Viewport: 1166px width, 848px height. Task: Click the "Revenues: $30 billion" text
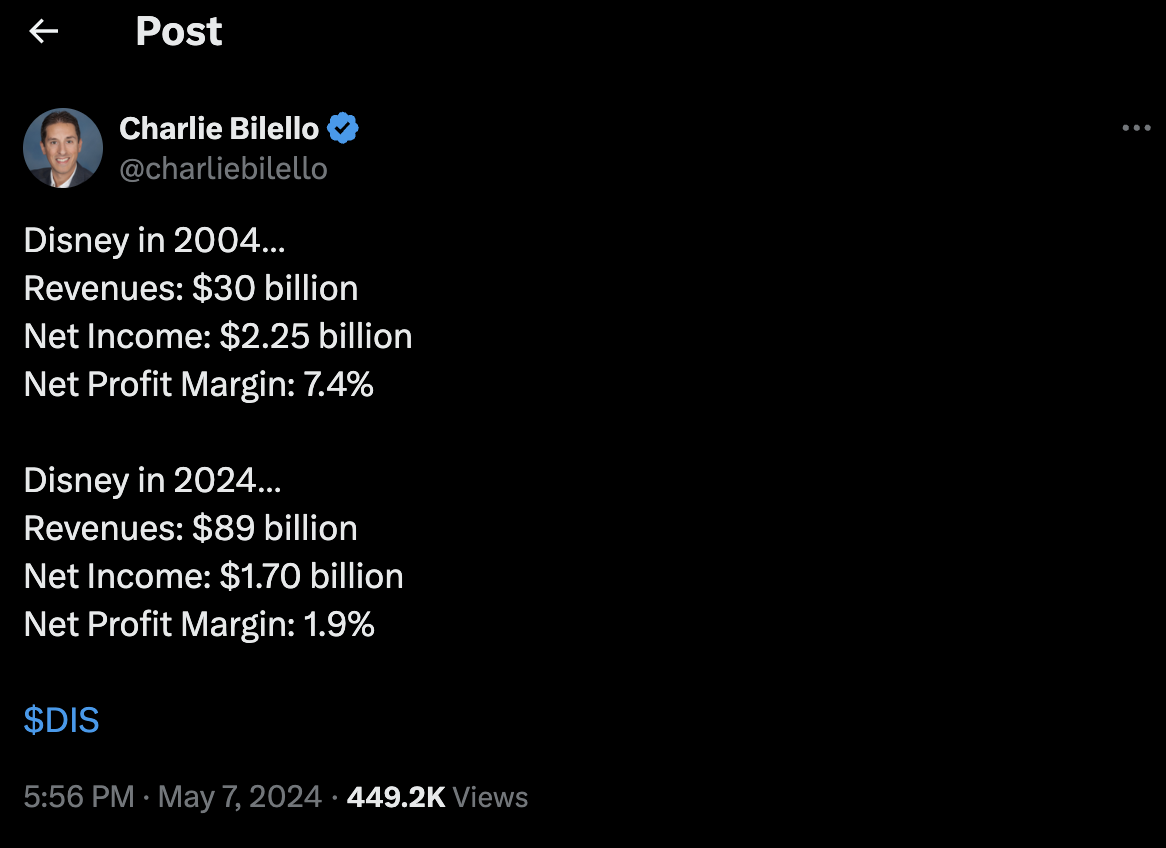click(x=191, y=289)
